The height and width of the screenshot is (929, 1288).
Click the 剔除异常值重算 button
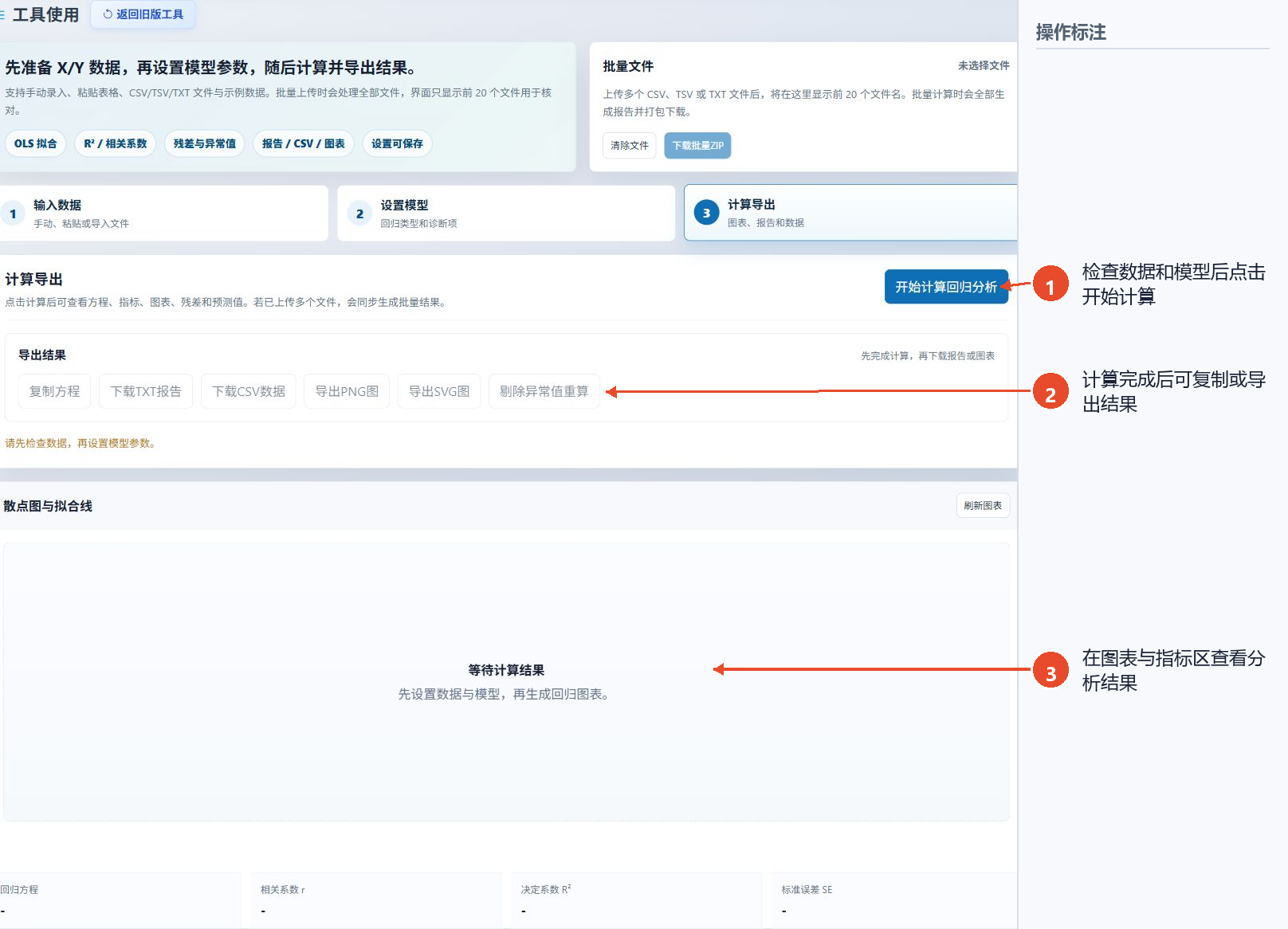tap(544, 391)
